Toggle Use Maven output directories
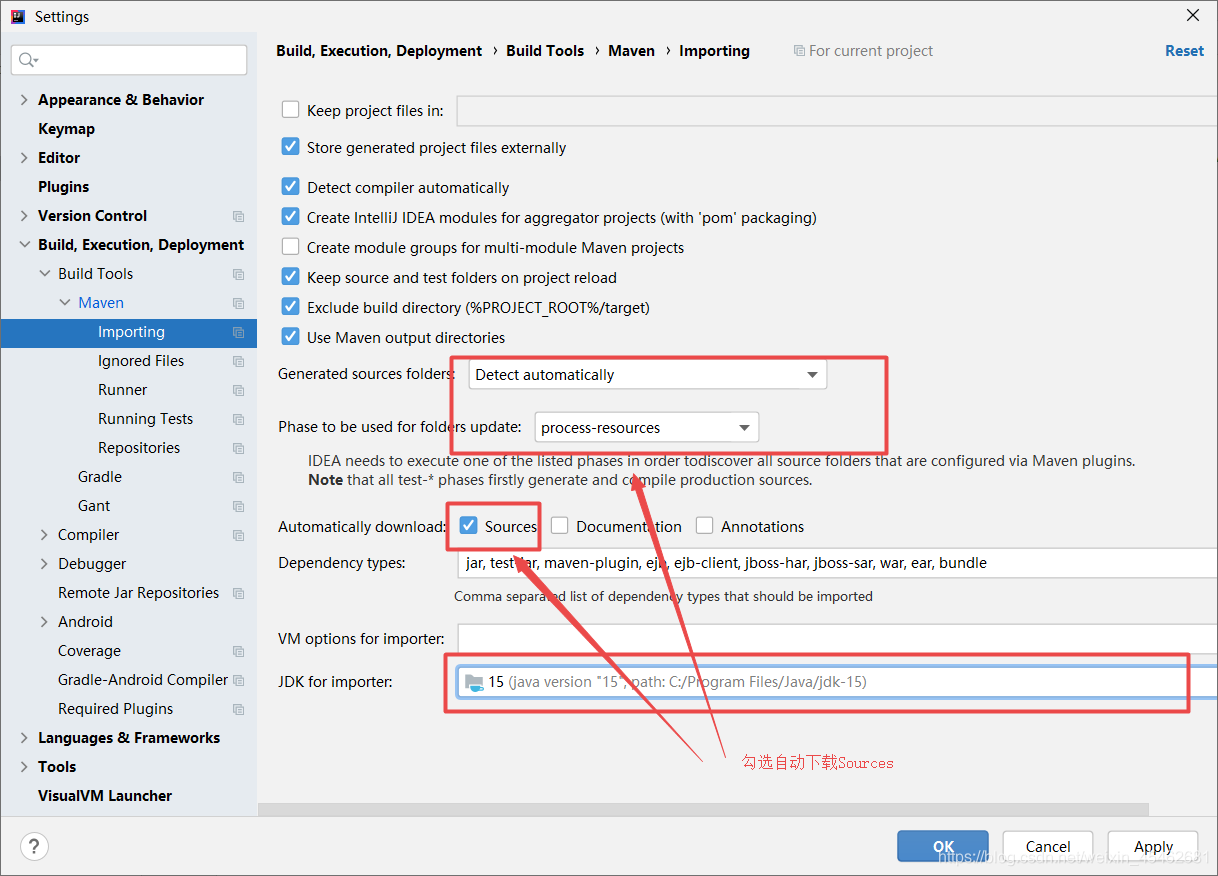 [x=290, y=337]
